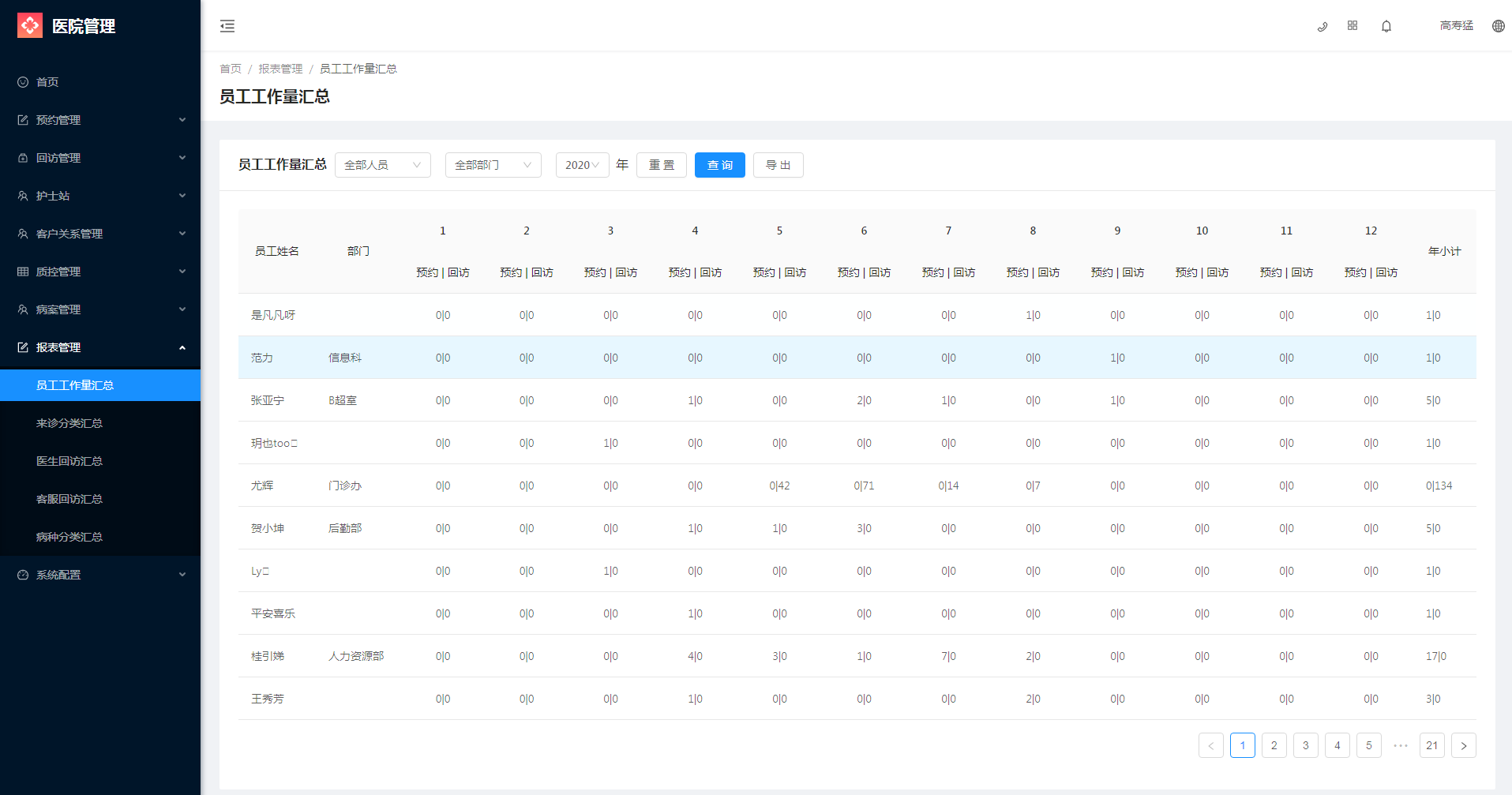Select 客服回访汇总 in the sidebar

point(100,499)
